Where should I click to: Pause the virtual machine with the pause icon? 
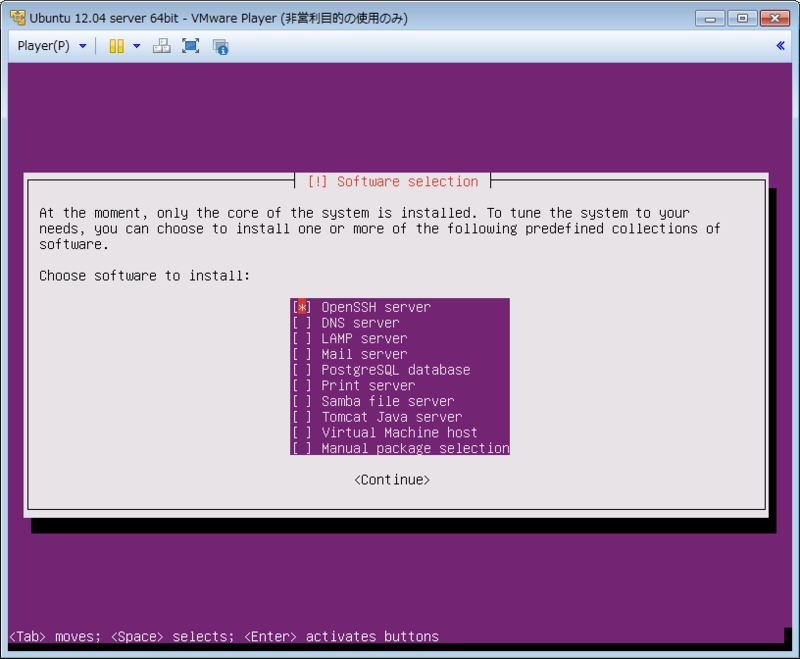(x=117, y=46)
